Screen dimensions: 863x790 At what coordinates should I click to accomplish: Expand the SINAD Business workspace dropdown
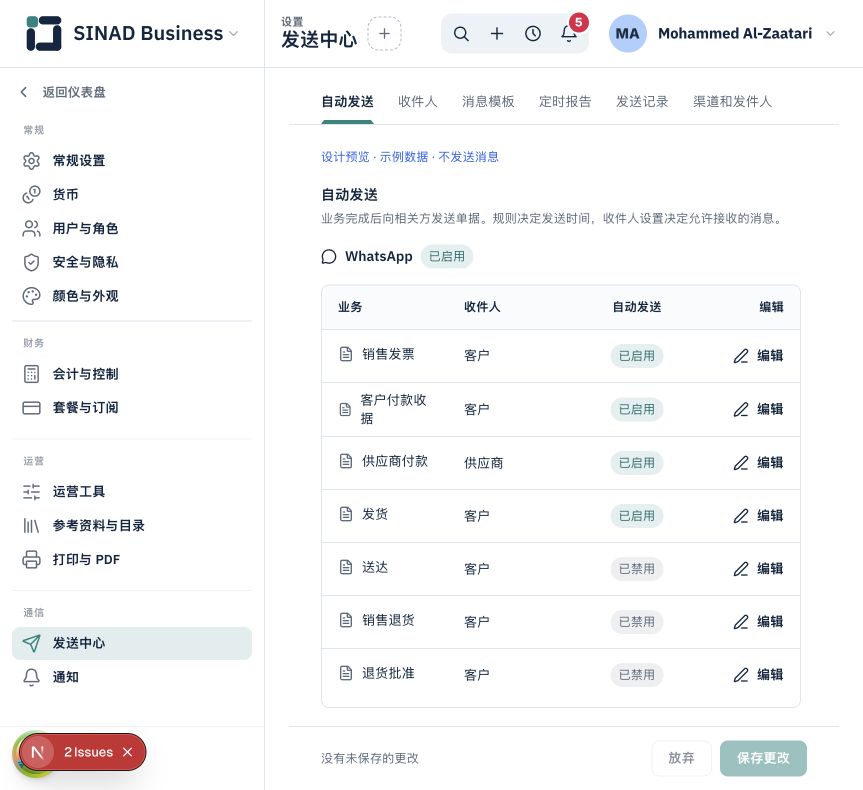coord(233,34)
